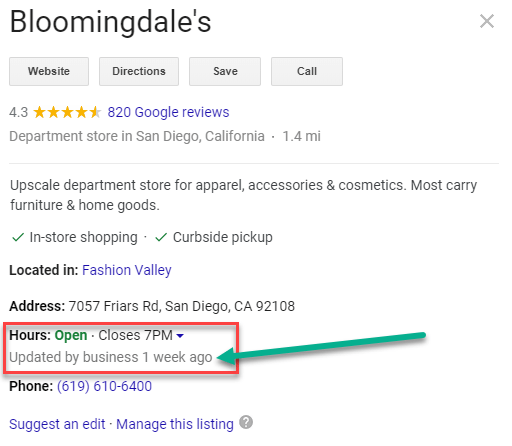
Task: Click the green Open status text
Action: pos(71,335)
